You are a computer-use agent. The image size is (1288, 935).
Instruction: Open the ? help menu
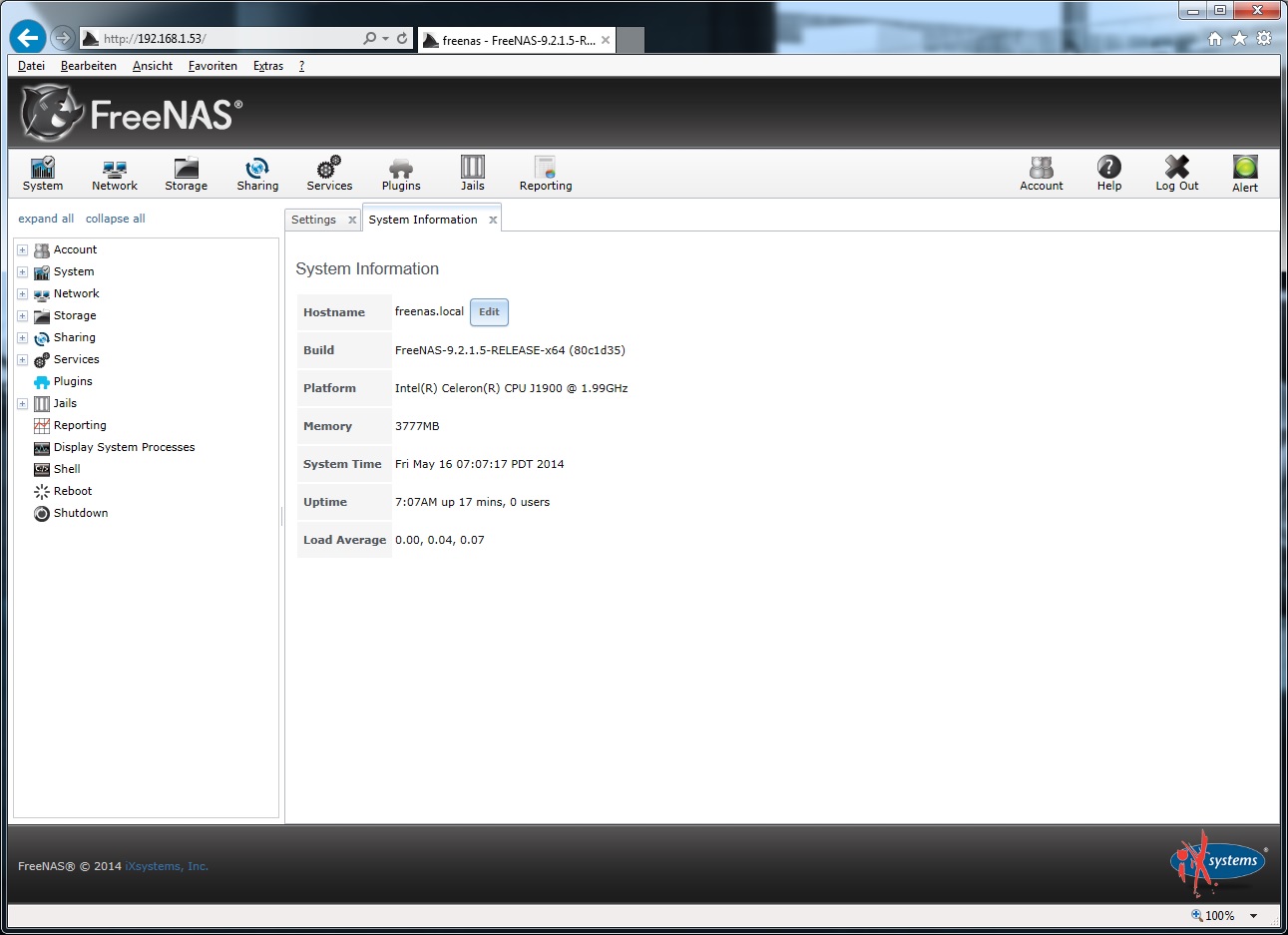coord(301,66)
